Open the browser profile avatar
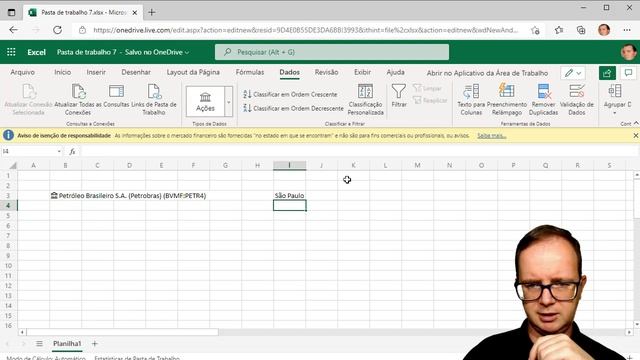The height and width of the screenshot is (360, 640). click(x=604, y=30)
